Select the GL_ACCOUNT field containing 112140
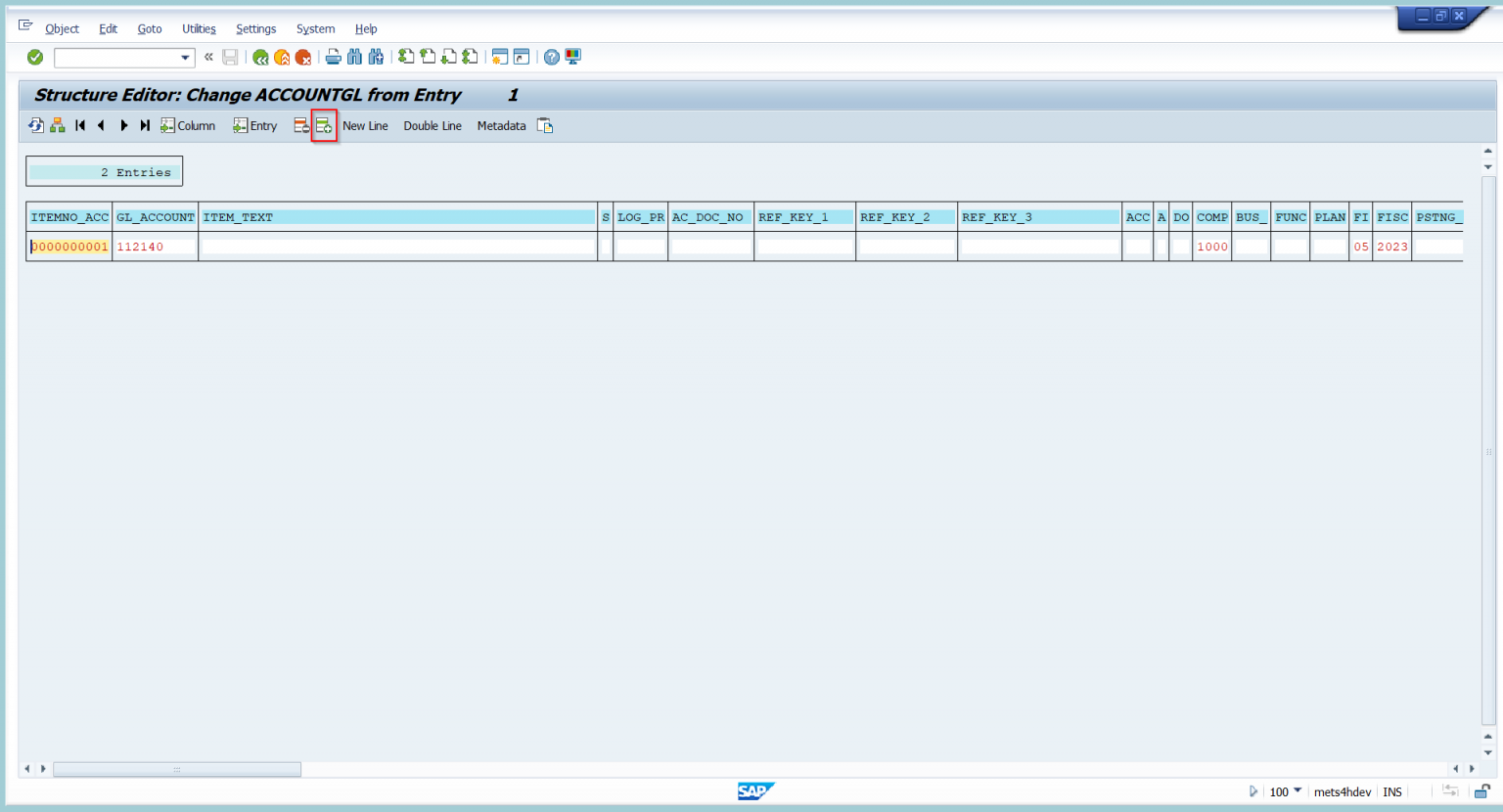The width and height of the screenshot is (1503, 812). coord(155,247)
